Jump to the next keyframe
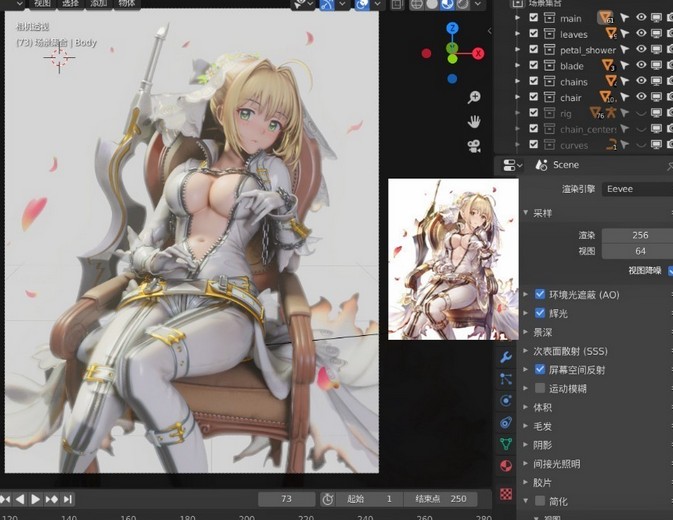 click(52, 499)
